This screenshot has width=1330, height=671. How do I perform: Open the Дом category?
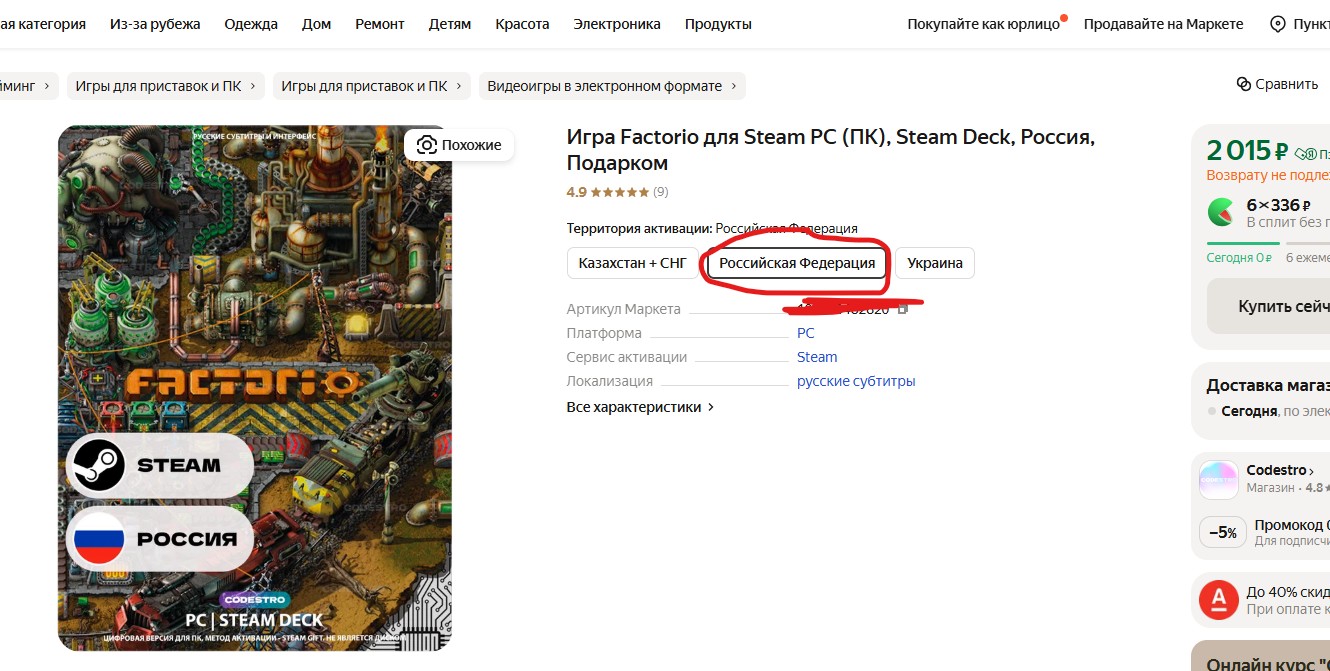tap(316, 24)
